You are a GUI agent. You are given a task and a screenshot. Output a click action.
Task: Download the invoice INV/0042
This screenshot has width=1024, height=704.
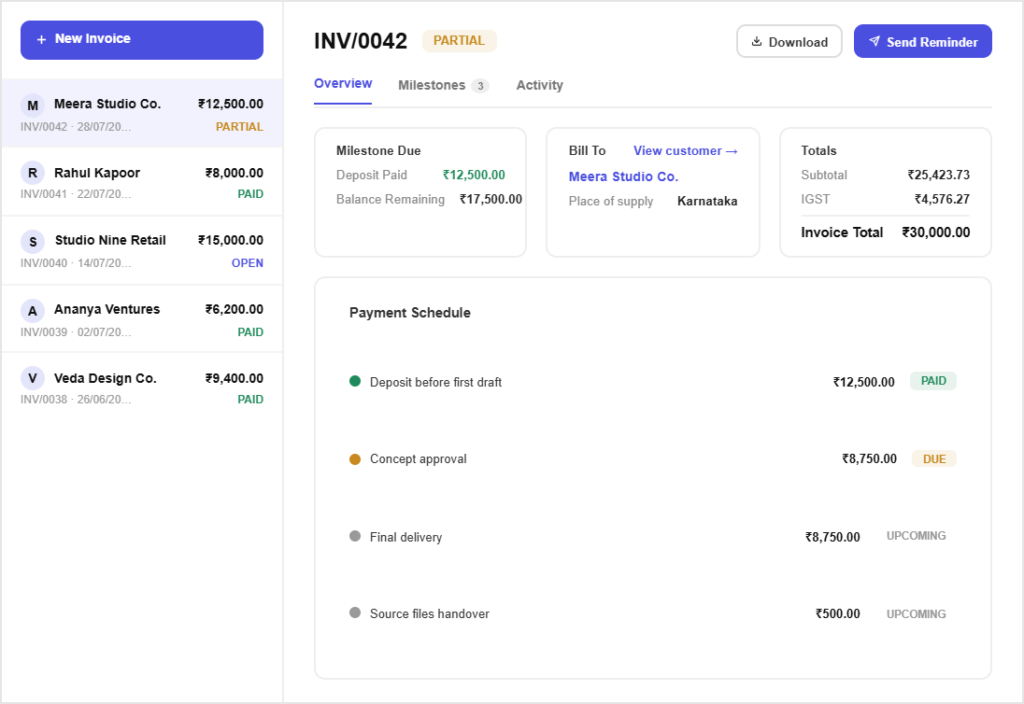(789, 41)
